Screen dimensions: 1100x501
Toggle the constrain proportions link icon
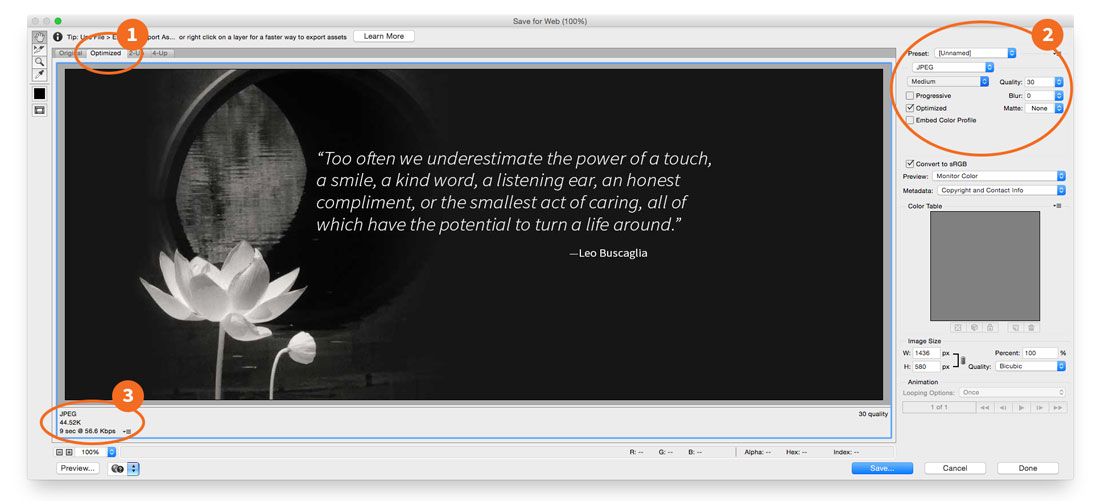[960, 360]
